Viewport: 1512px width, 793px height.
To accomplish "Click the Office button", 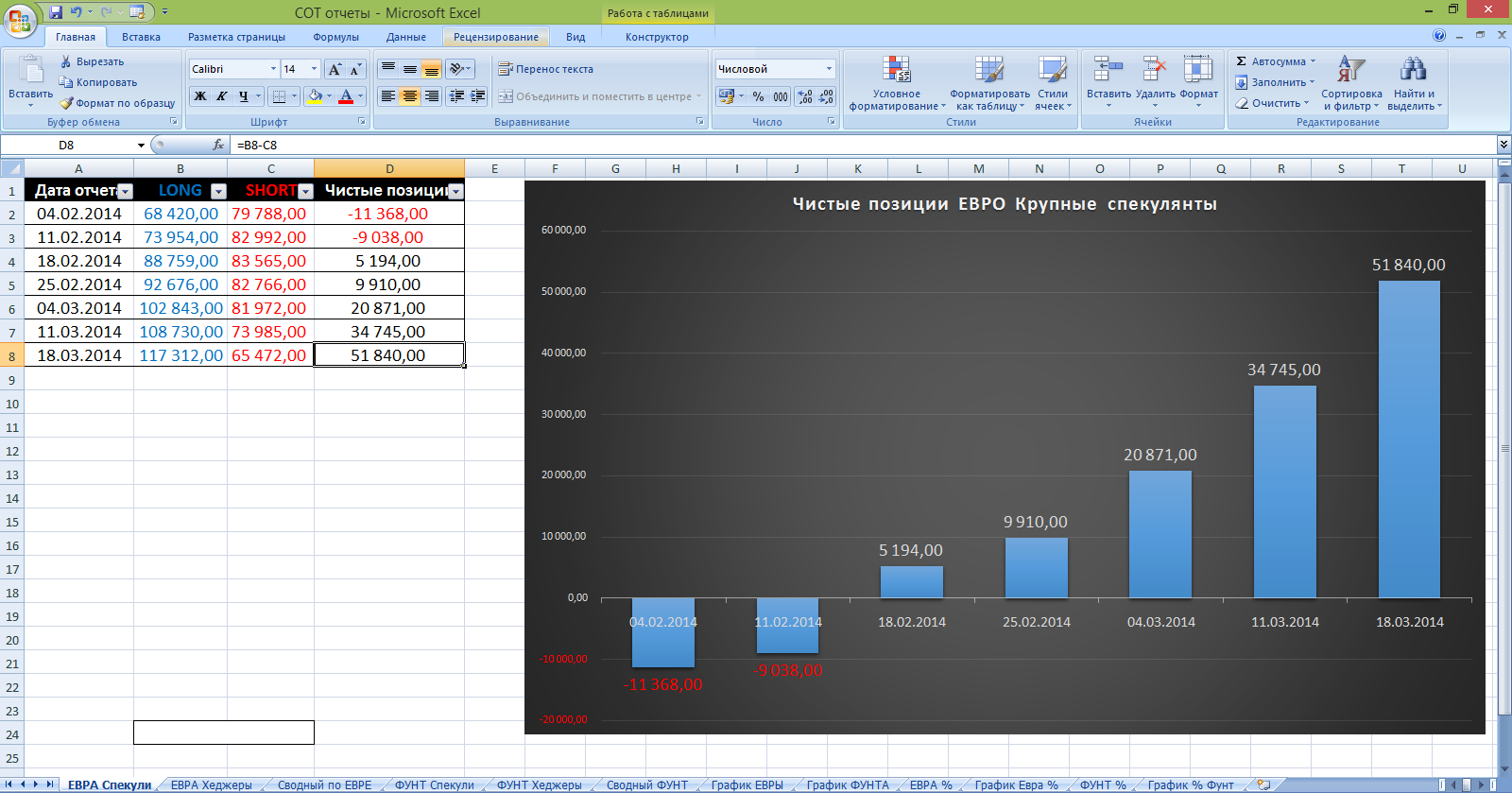I will (x=19, y=20).
